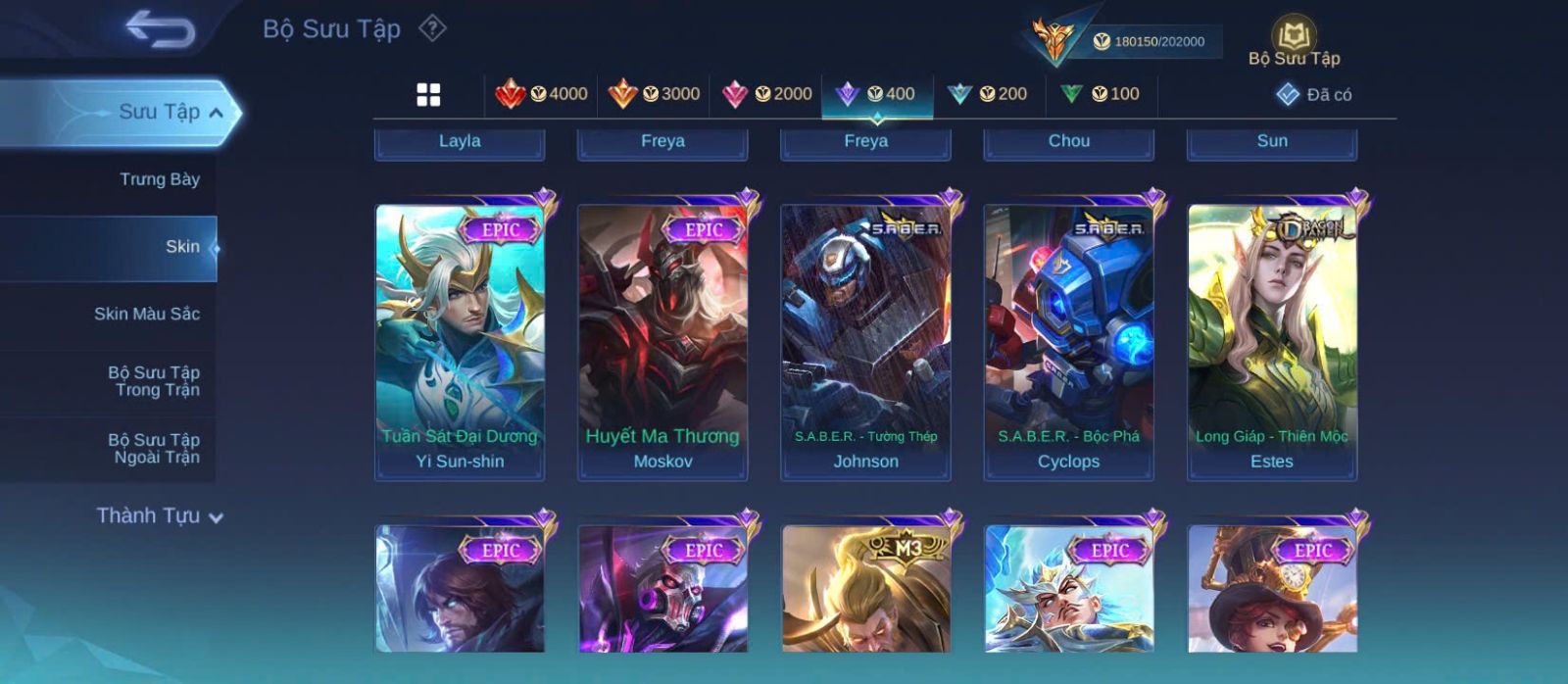Toggle the Đã có owned filter
The image size is (1568, 684).
pyautogui.click(x=1313, y=94)
